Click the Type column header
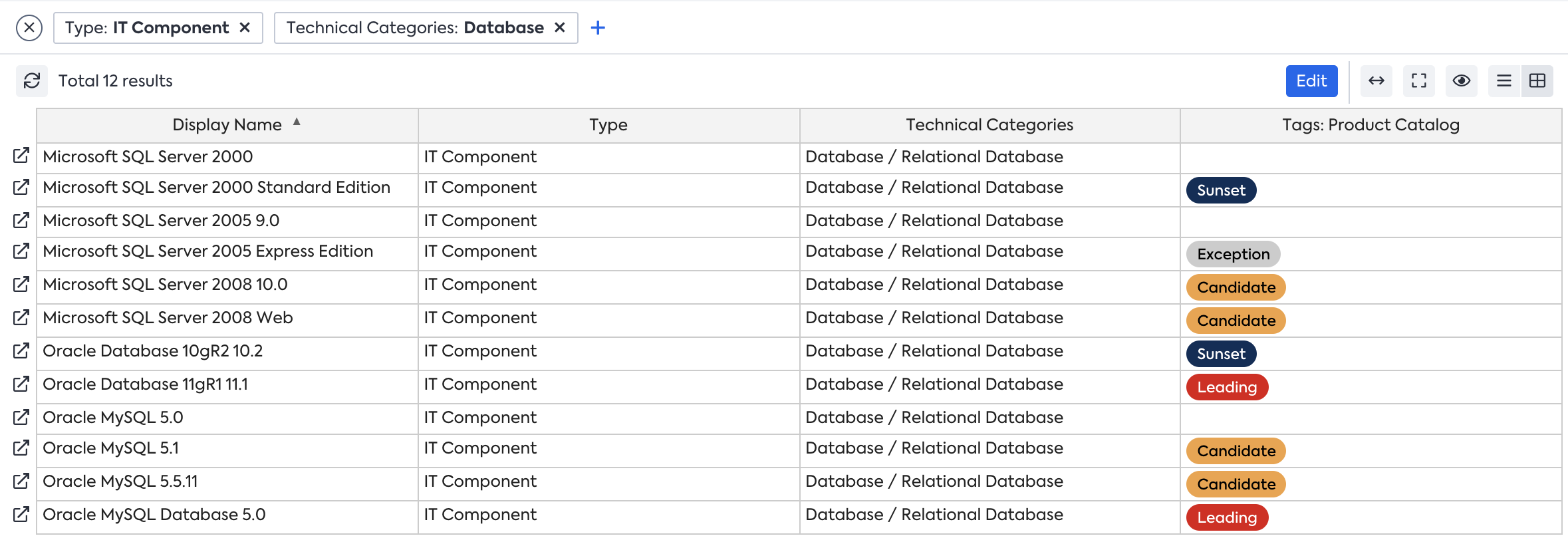 (x=608, y=125)
